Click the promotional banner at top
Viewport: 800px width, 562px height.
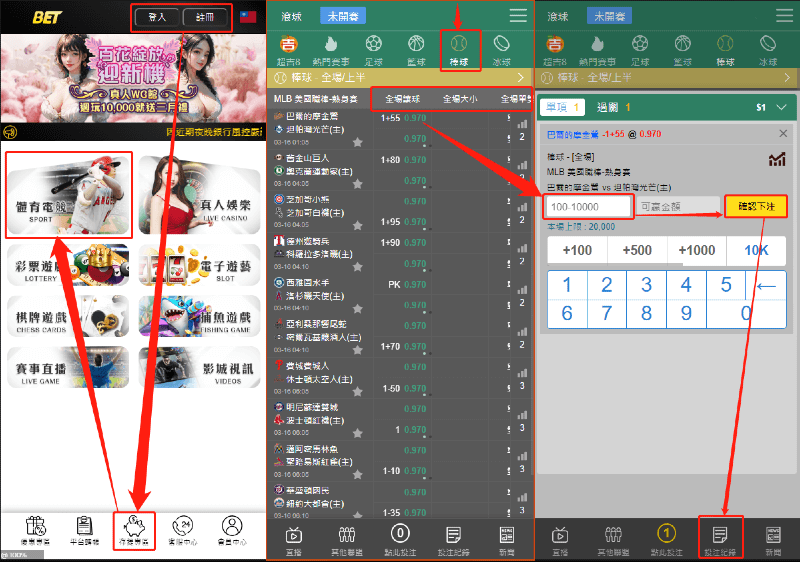[133, 79]
